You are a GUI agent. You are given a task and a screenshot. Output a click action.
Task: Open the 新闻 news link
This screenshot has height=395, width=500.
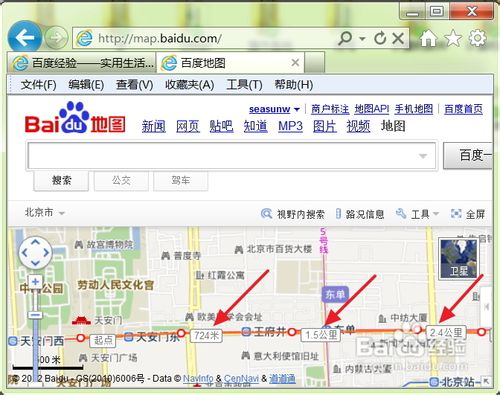pyautogui.click(x=153, y=127)
